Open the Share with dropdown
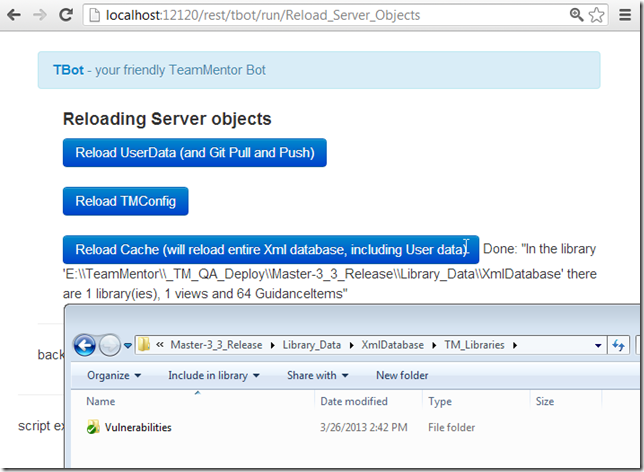 (x=317, y=375)
